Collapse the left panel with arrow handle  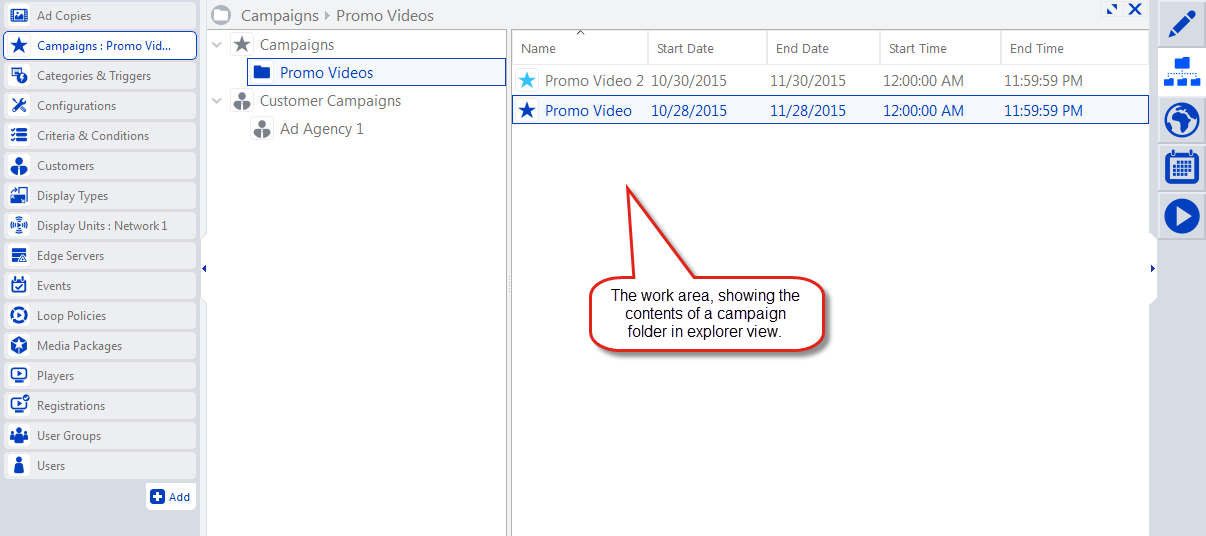tap(204, 268)
